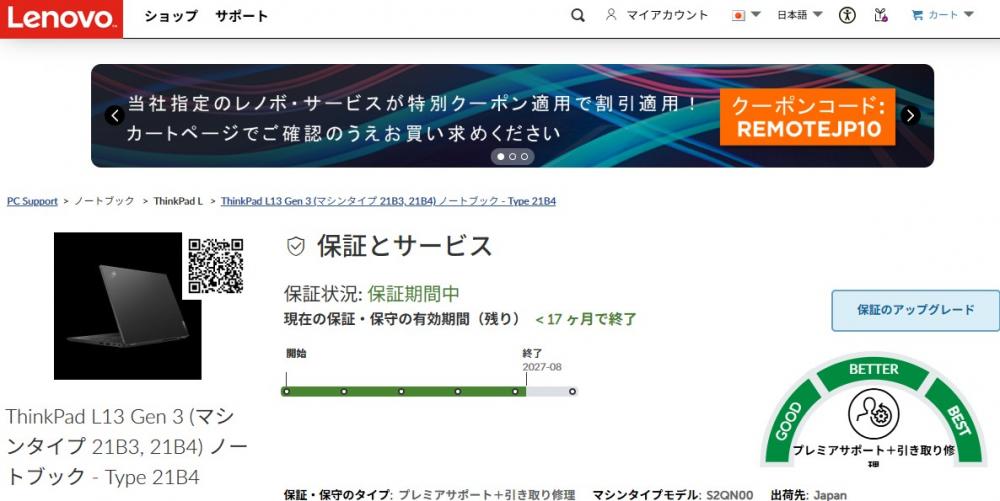Click the ノートブック breadcrumb
Viewport: 1000px width, 501px height.
pos(105,201)
